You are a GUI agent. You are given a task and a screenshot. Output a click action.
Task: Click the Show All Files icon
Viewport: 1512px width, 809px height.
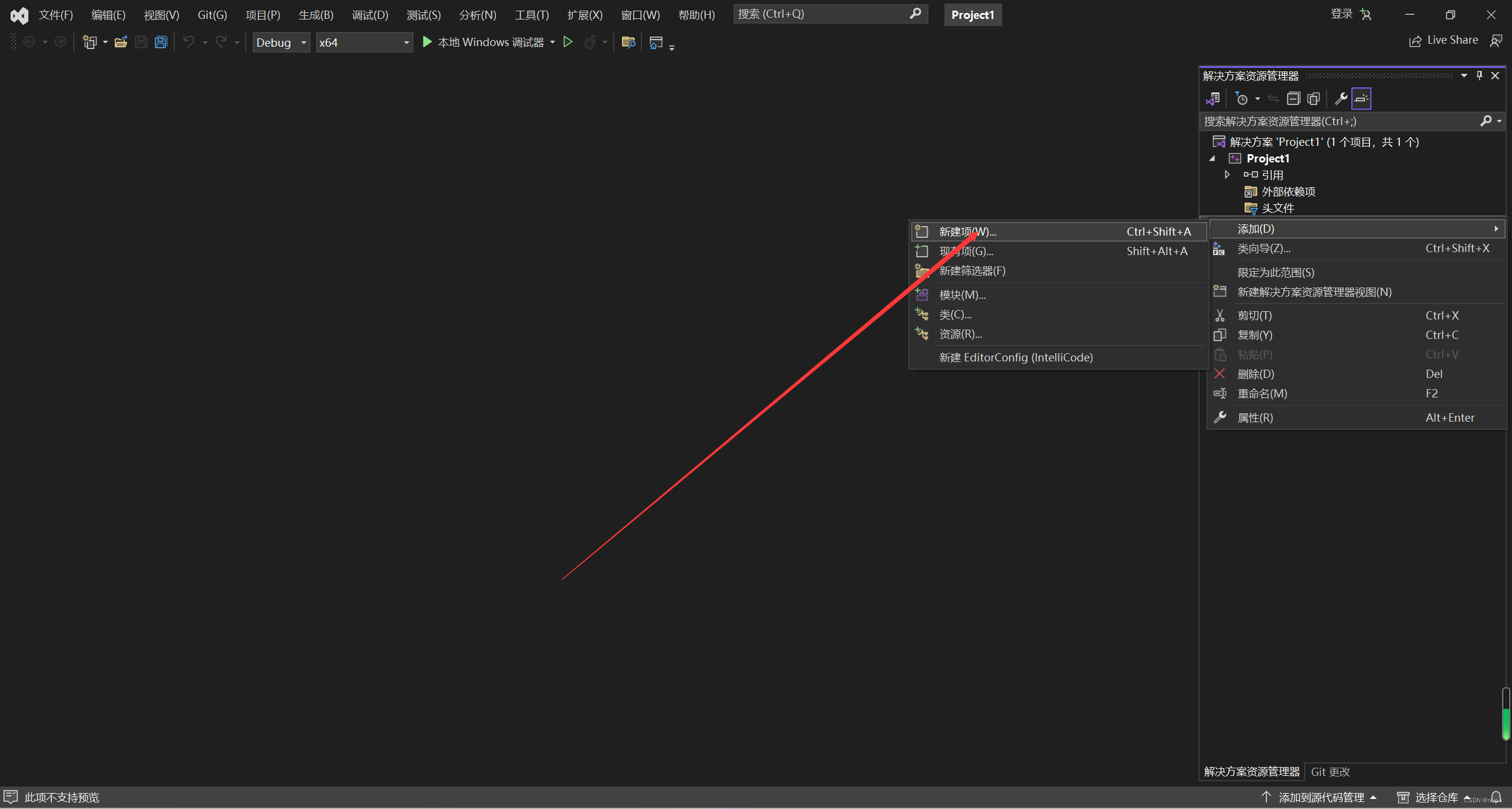(x=1314, y=99)
